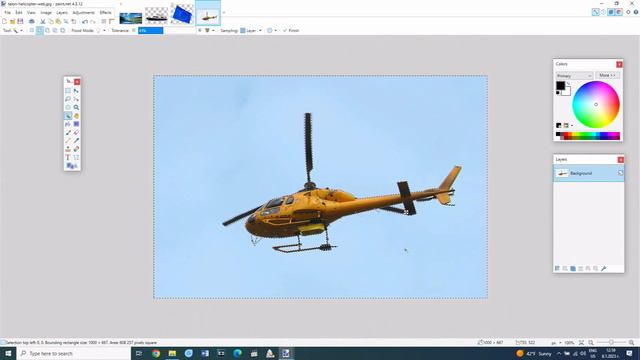
Task: Click the More >> button in Colors
Action: tap(607, 76)
